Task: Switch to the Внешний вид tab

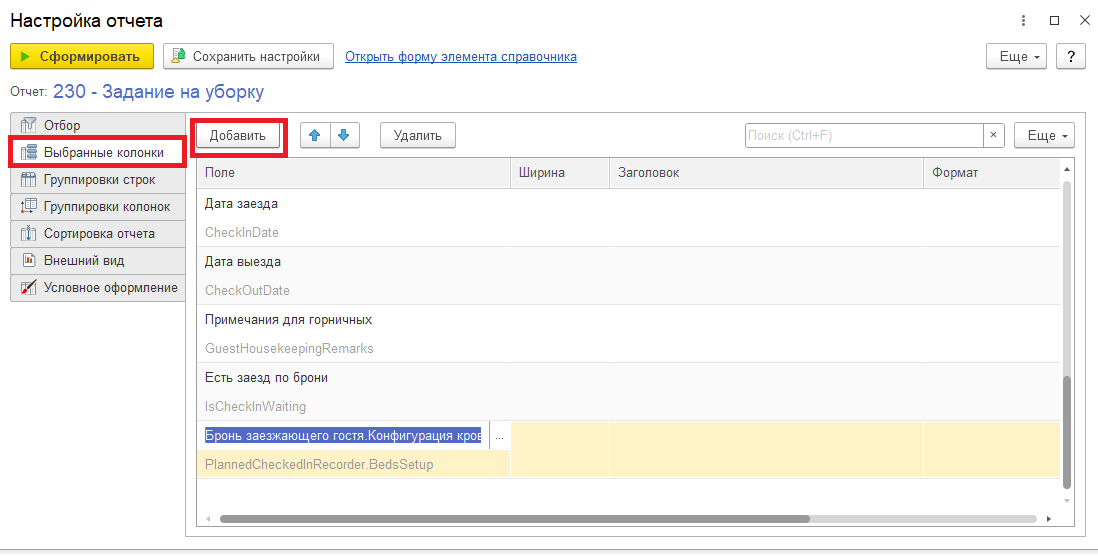Action: tap(97, 260)
